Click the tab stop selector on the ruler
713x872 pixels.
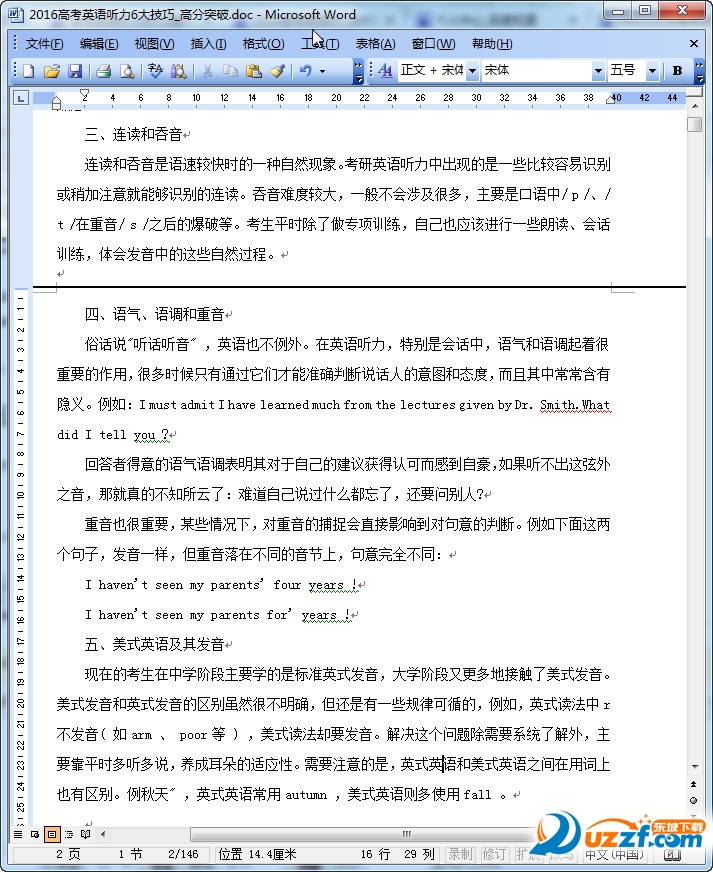[21, 98]
